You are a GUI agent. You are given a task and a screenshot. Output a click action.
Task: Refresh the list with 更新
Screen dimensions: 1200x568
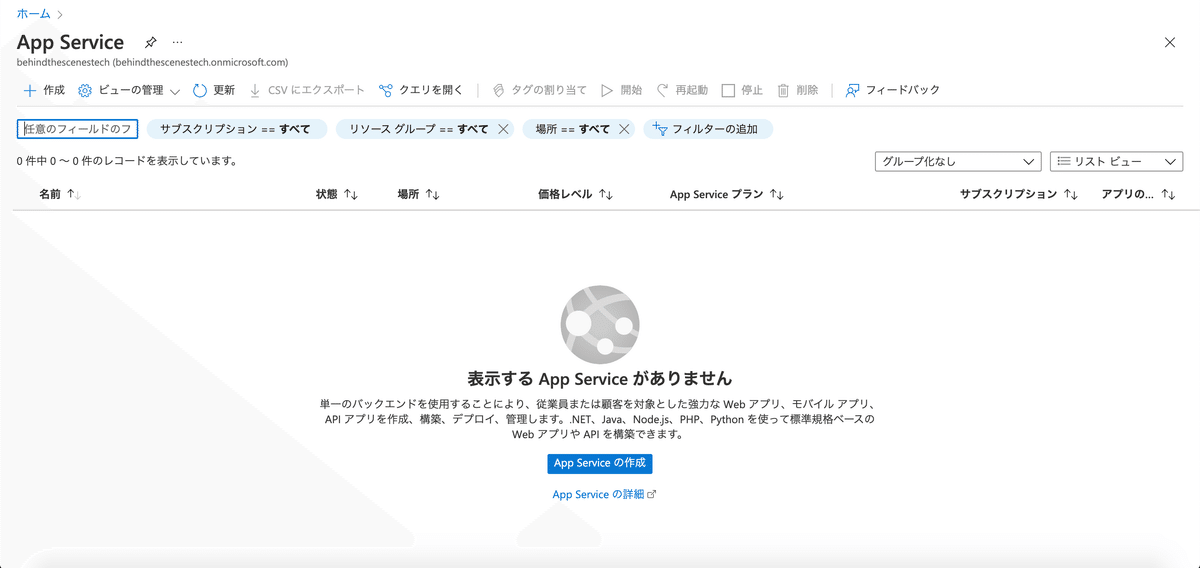[x=213, y=90]
